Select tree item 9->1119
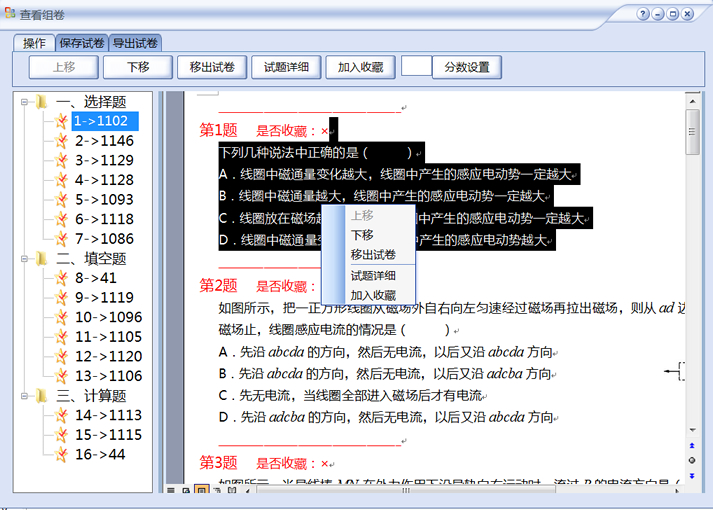 point(104,297)
